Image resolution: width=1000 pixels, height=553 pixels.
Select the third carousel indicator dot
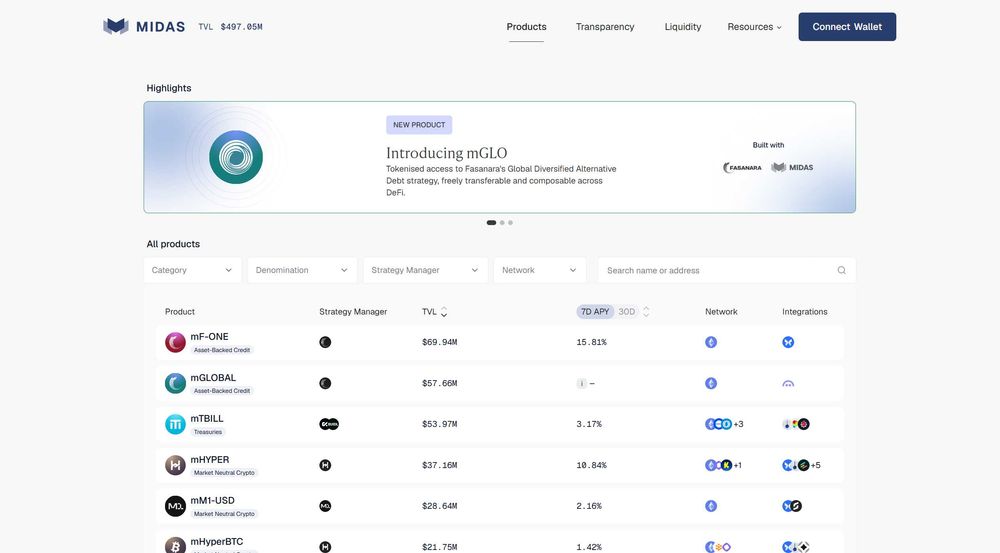pyautogui.click(x=510, y=223)
